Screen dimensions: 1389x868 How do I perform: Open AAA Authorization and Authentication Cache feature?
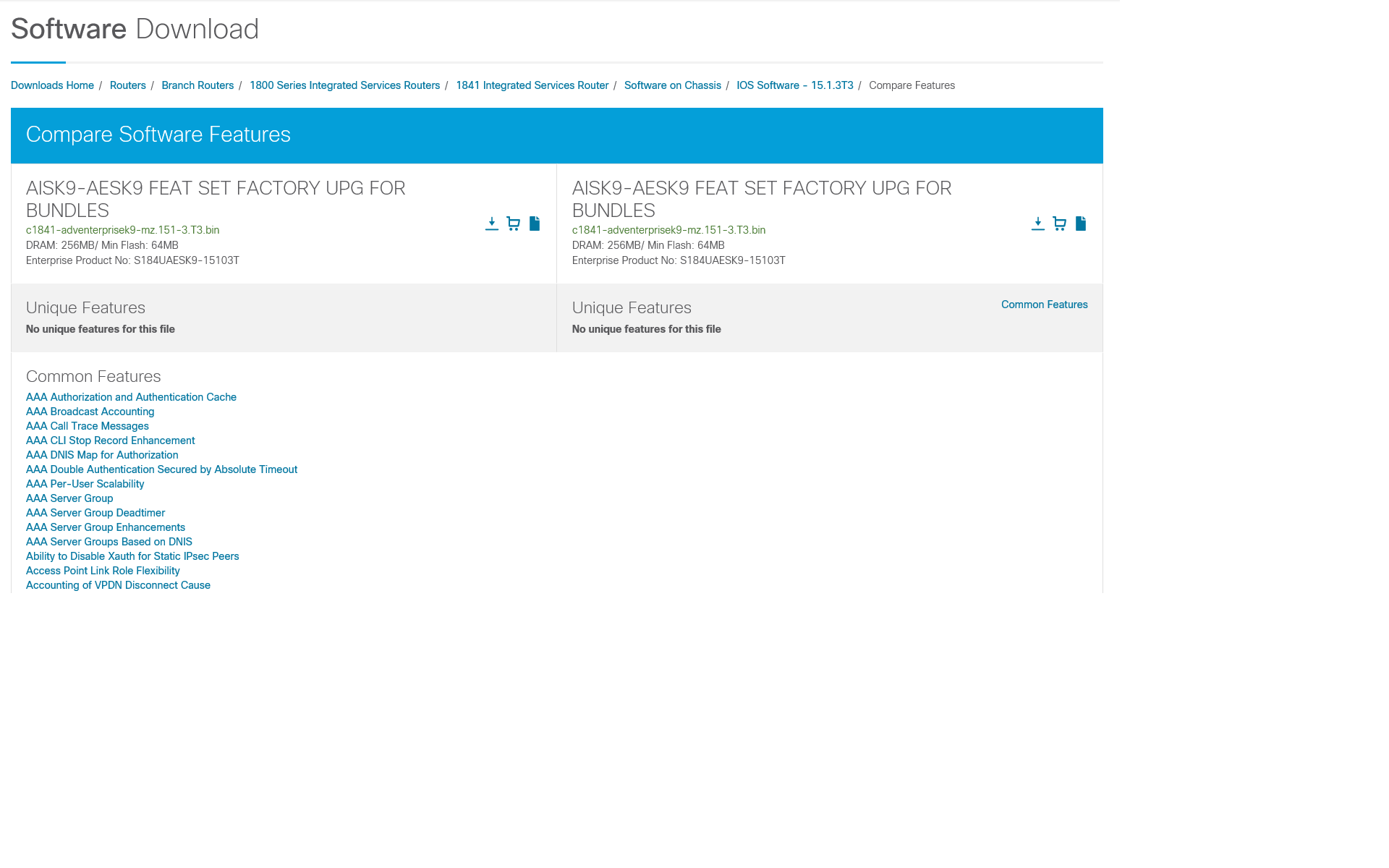tap(131, 397)
